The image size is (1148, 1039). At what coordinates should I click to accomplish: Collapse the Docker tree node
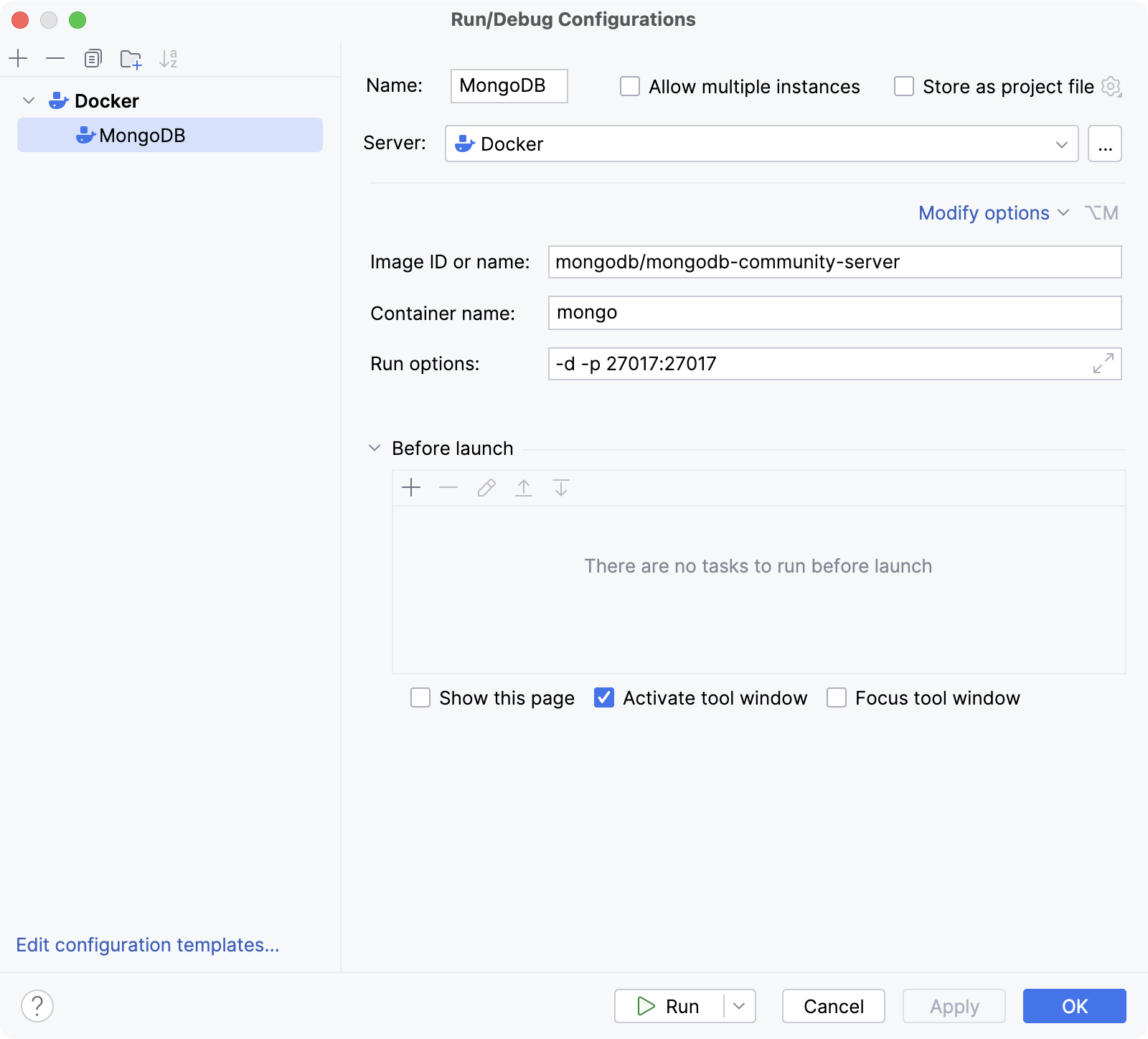[x=29, y=100]
